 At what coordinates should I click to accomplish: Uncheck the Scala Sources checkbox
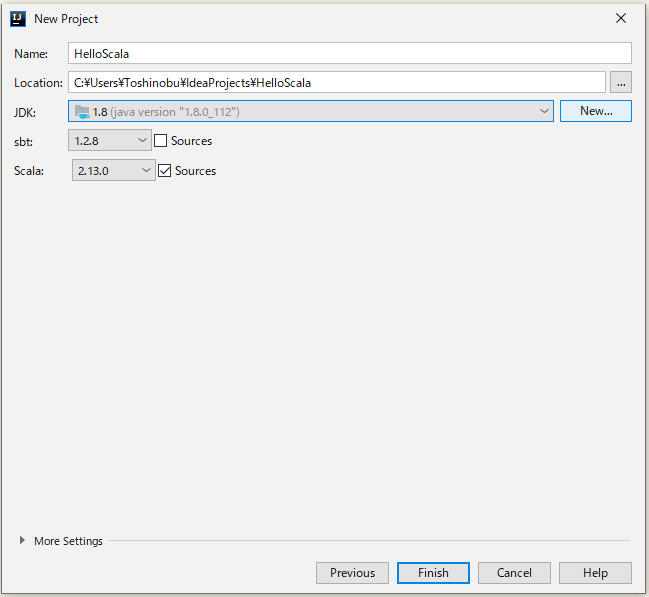(x=165, y=171)
